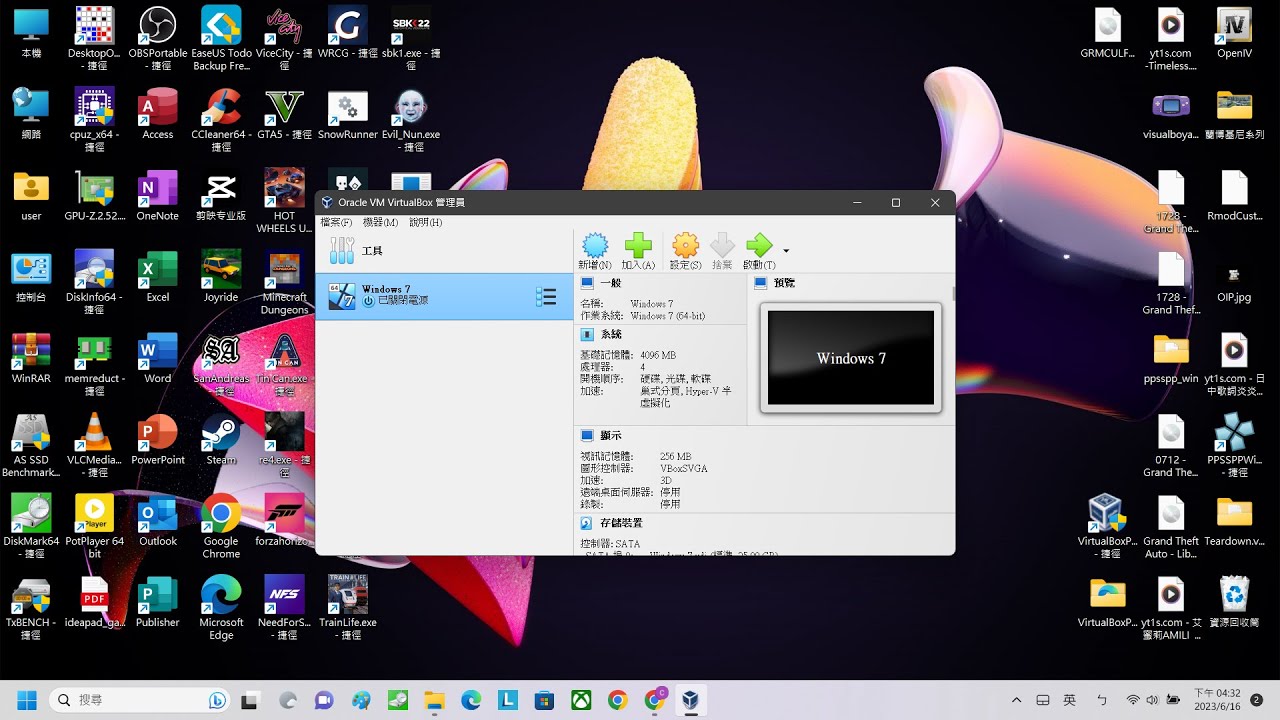Open File Explorer from the taskbar
1280x720 pixels.
[x=434, y=700]
